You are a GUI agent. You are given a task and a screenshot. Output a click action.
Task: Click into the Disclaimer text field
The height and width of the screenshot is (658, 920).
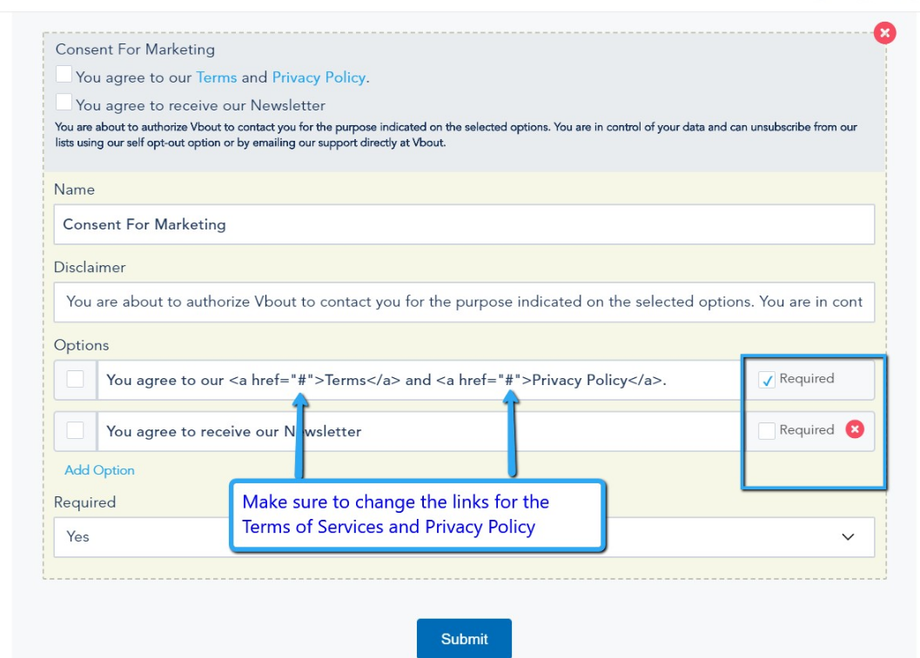click(x=464, y=301)
